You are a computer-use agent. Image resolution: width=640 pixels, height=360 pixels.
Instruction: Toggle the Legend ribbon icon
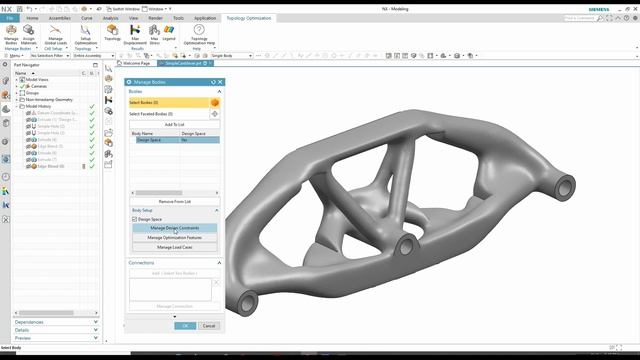(169, 33)
